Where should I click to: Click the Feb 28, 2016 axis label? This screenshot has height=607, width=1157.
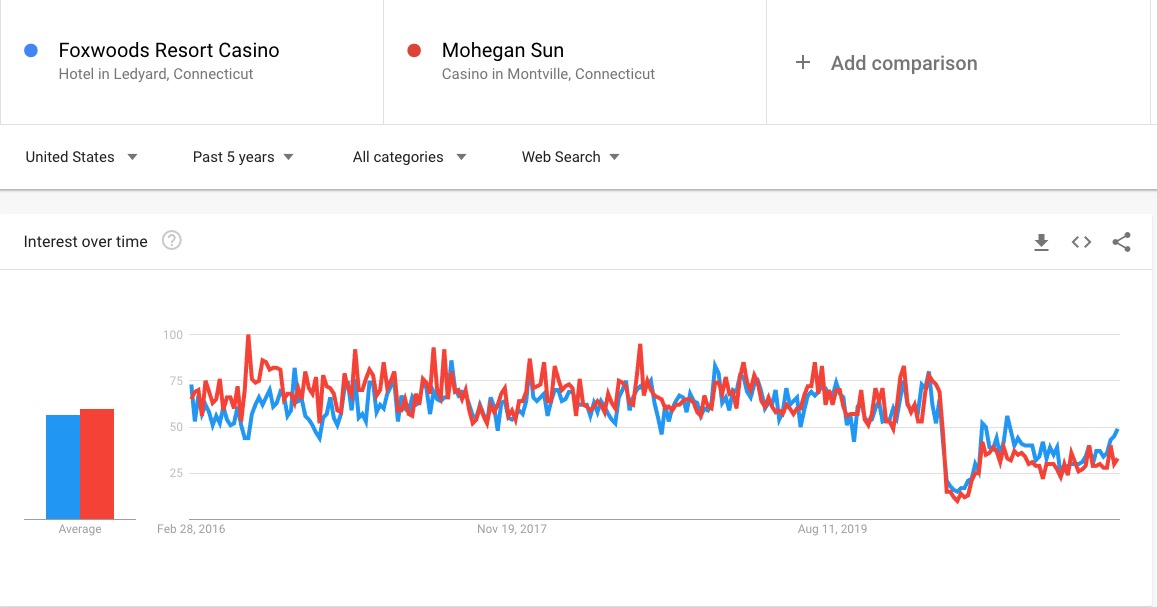tap(191, 529)
